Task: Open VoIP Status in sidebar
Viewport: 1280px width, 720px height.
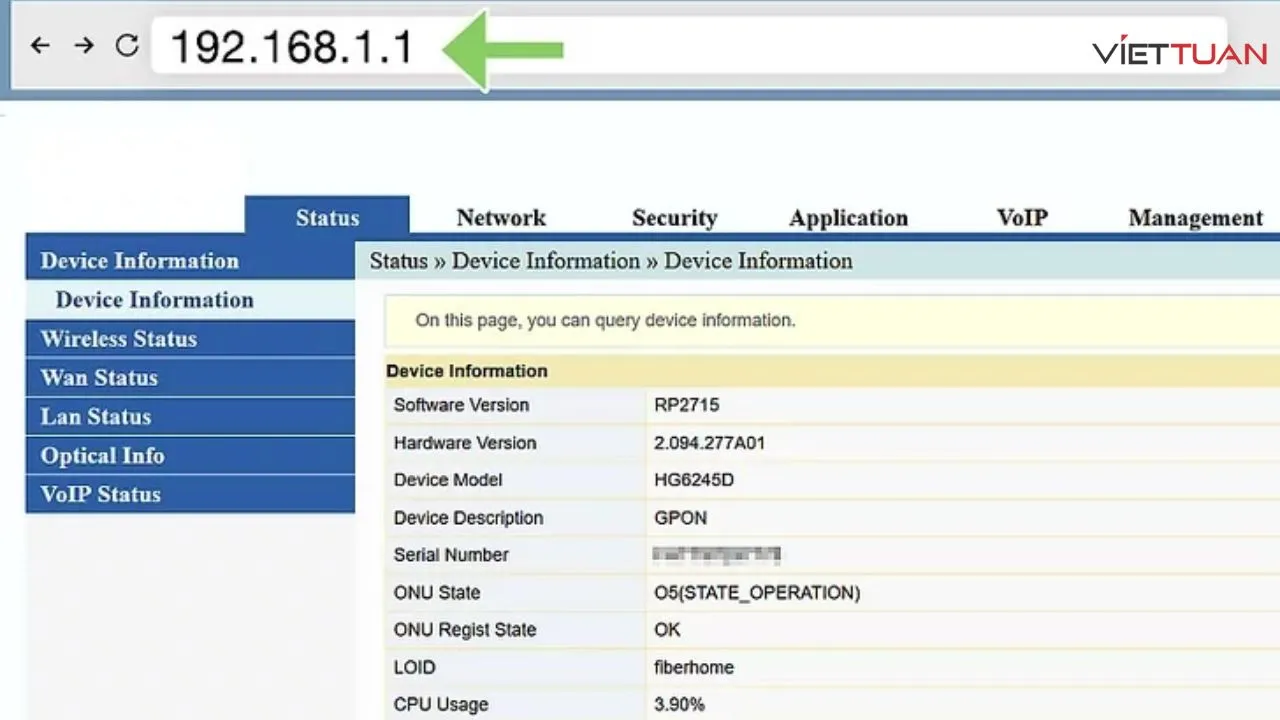Action: 100,495
